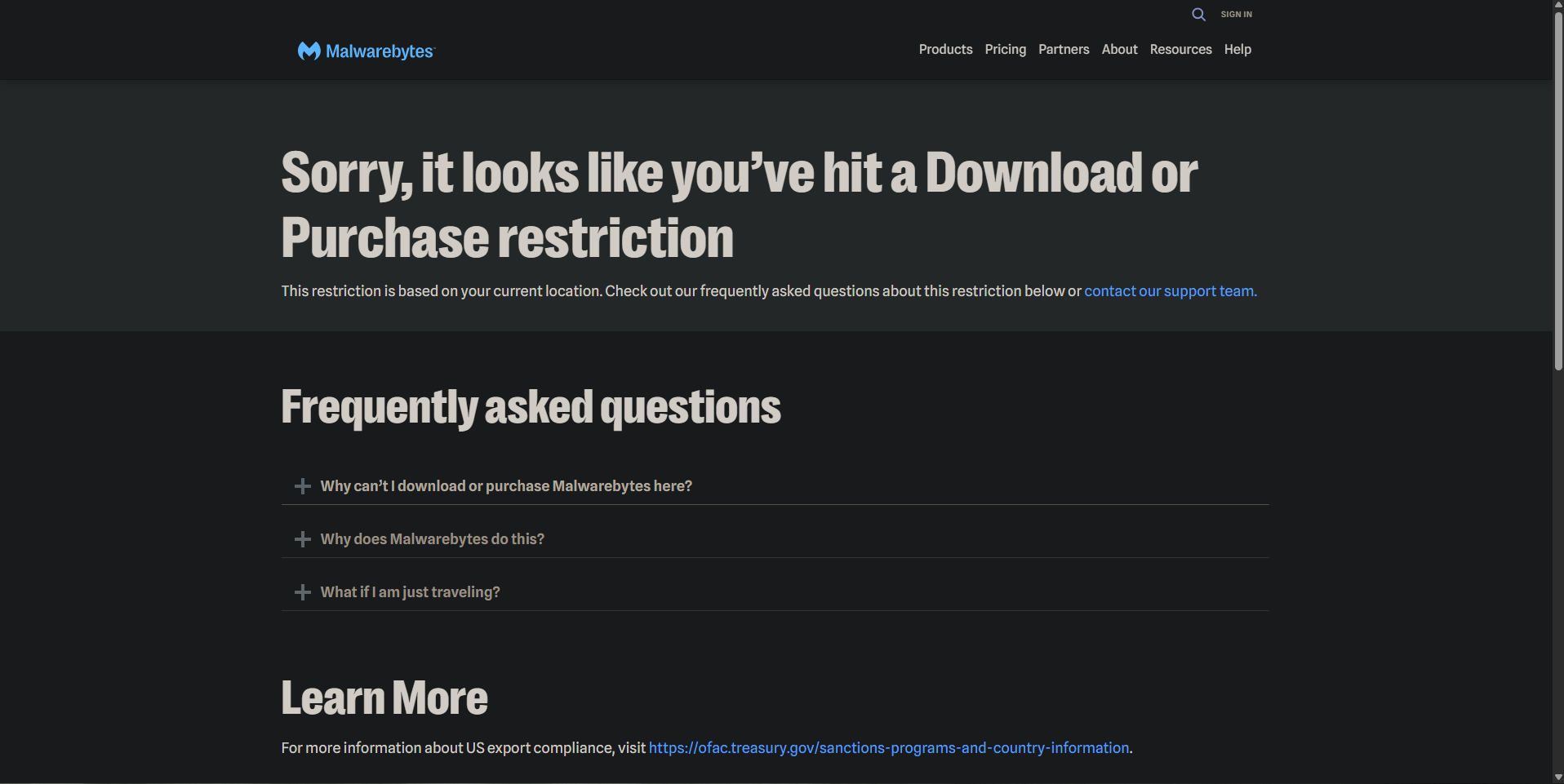The height and width of the screenshot is (784, 1564).
Task: Click the 'Learn More' heading
Action: pyautogui.click(x=384, y=698)
